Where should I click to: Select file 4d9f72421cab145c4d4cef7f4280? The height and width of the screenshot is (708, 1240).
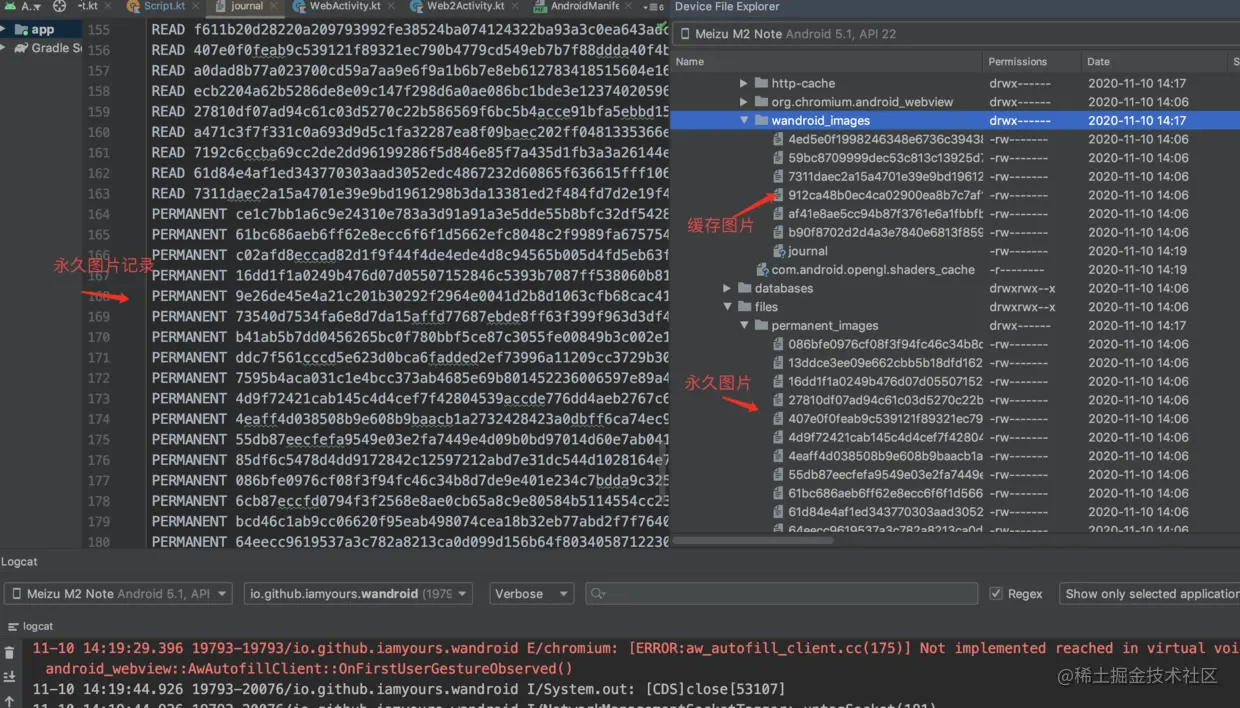885,437
